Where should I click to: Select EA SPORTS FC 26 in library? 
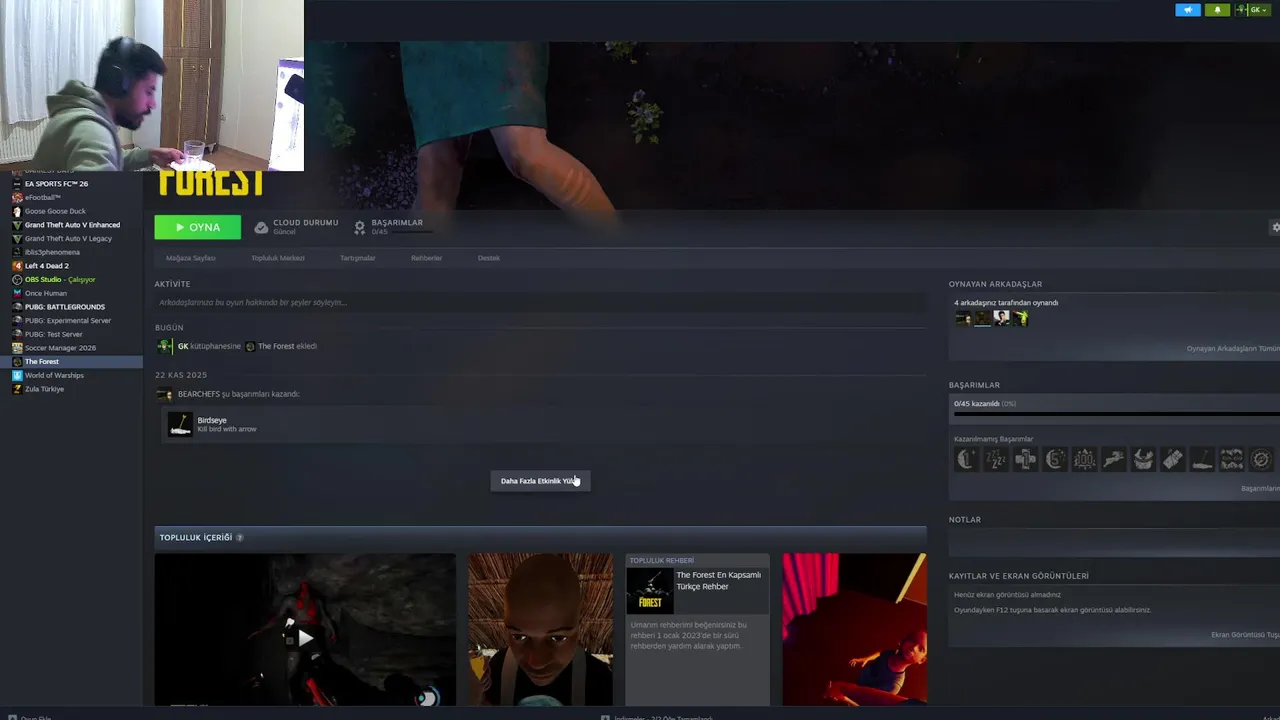click(56, 184)
